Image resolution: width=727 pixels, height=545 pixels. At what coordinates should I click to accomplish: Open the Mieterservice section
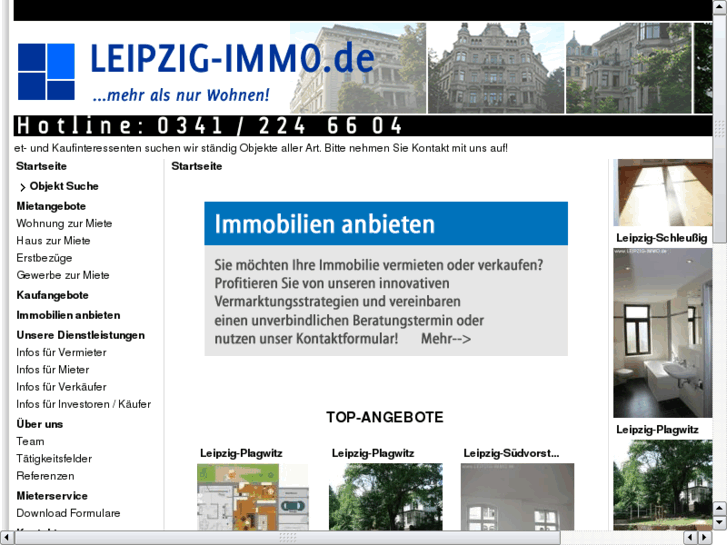52,495
